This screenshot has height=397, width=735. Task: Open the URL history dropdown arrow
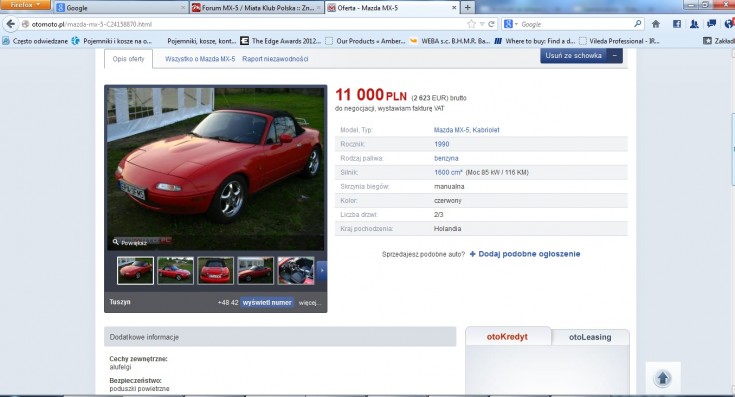click(481, 24)
